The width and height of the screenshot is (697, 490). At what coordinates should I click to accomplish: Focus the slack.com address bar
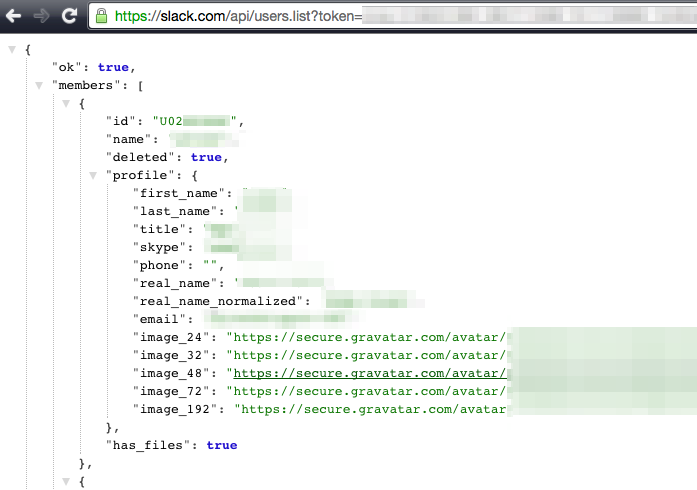click(393, 16)
